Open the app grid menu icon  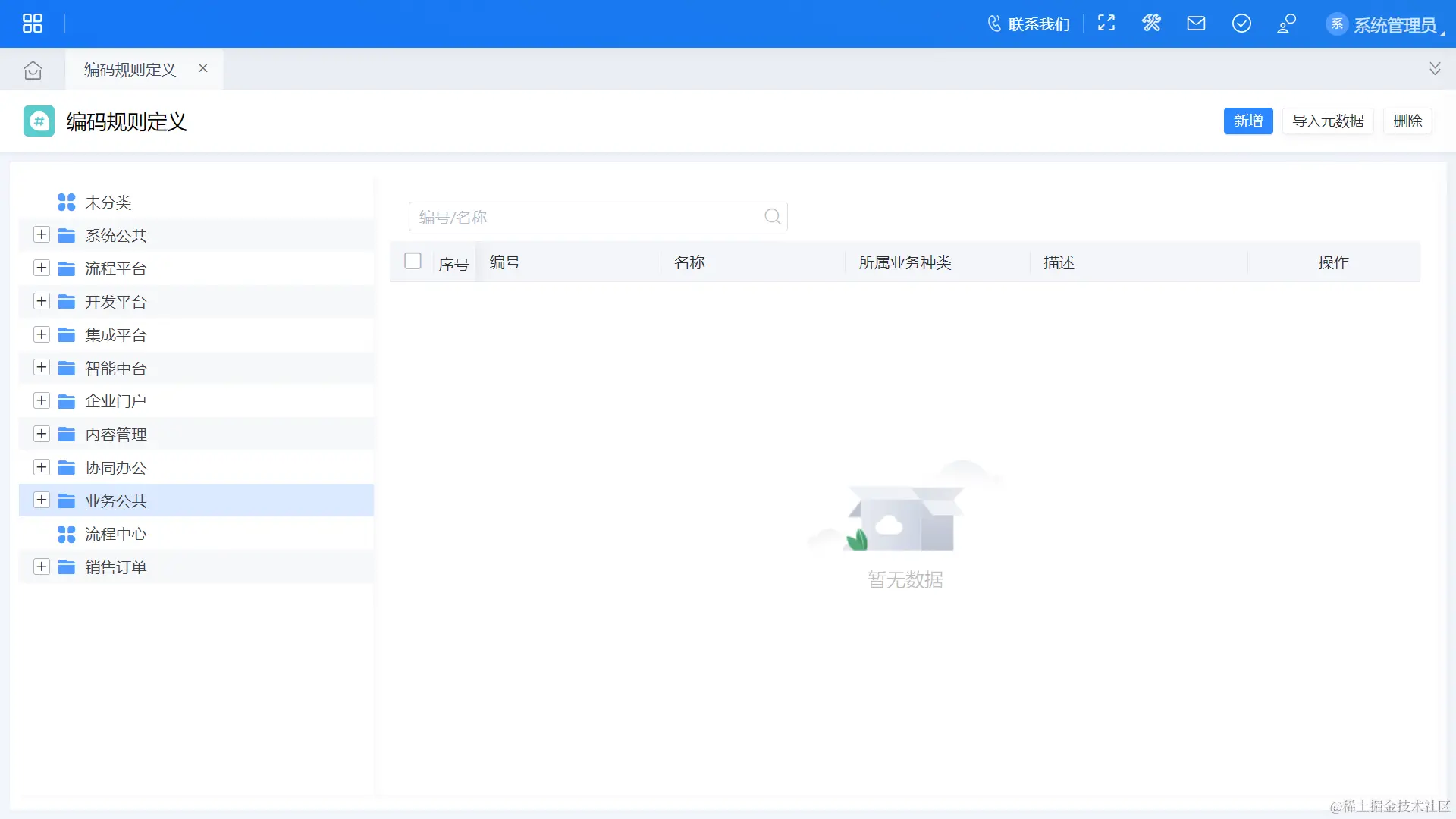point(33,24)
